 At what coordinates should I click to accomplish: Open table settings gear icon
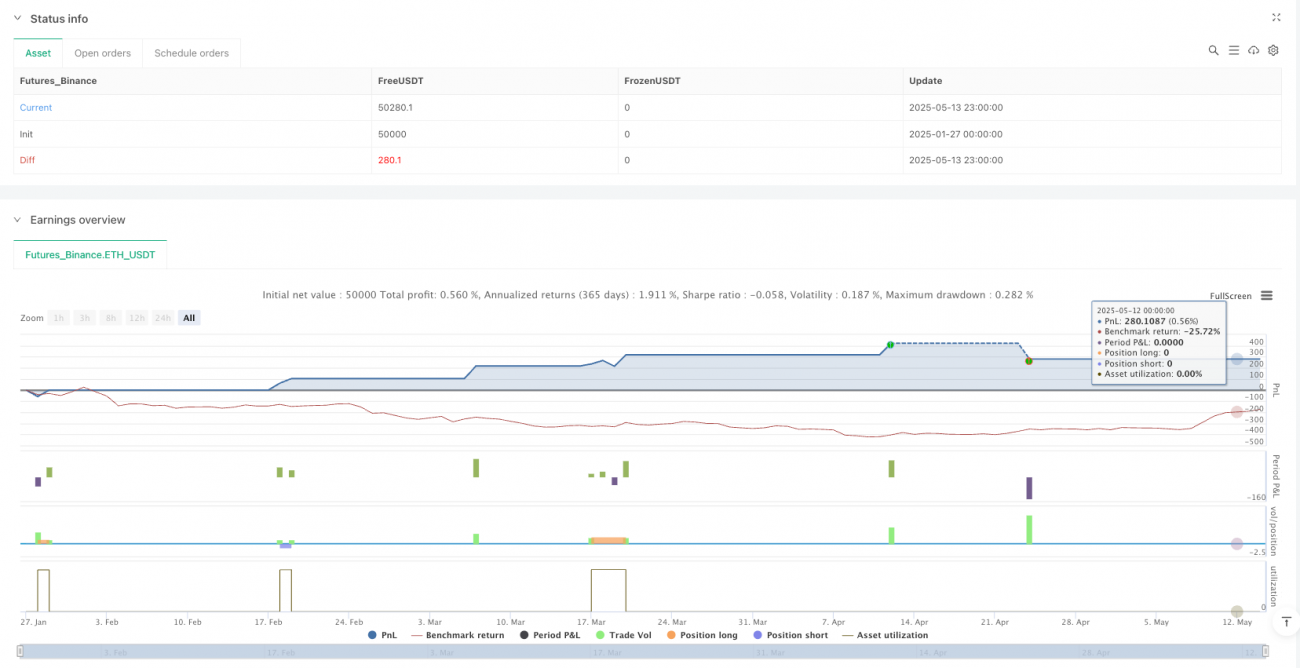pos(1273,50)
